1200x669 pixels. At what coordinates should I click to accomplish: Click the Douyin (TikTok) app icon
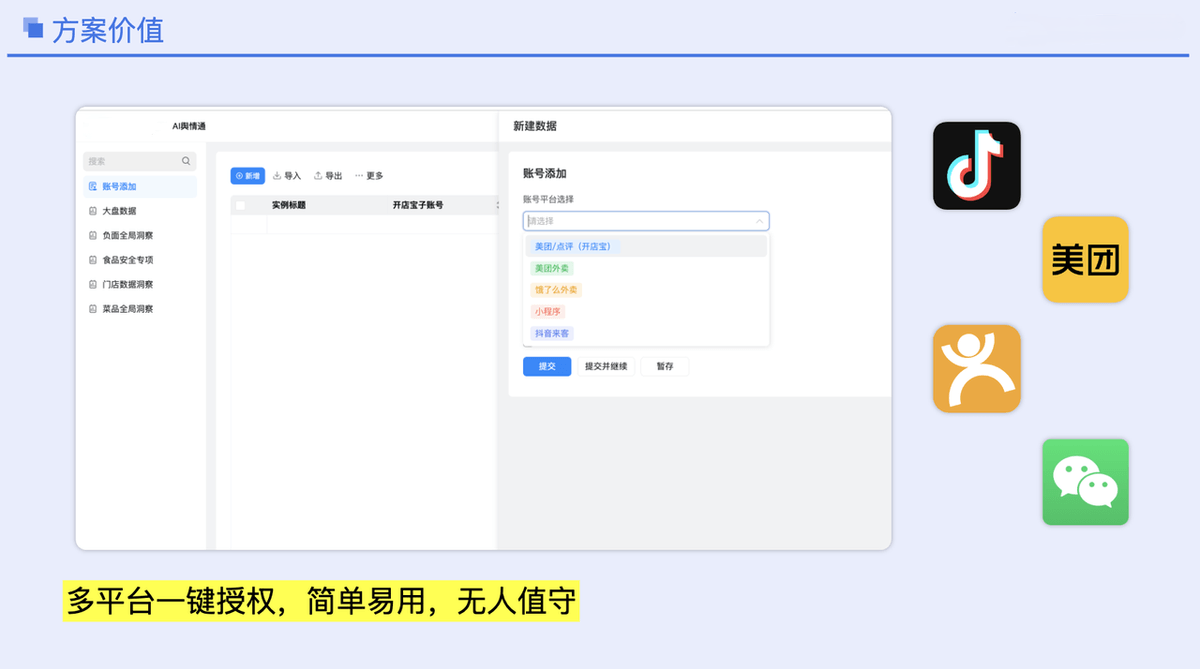(x=976, y=165)
